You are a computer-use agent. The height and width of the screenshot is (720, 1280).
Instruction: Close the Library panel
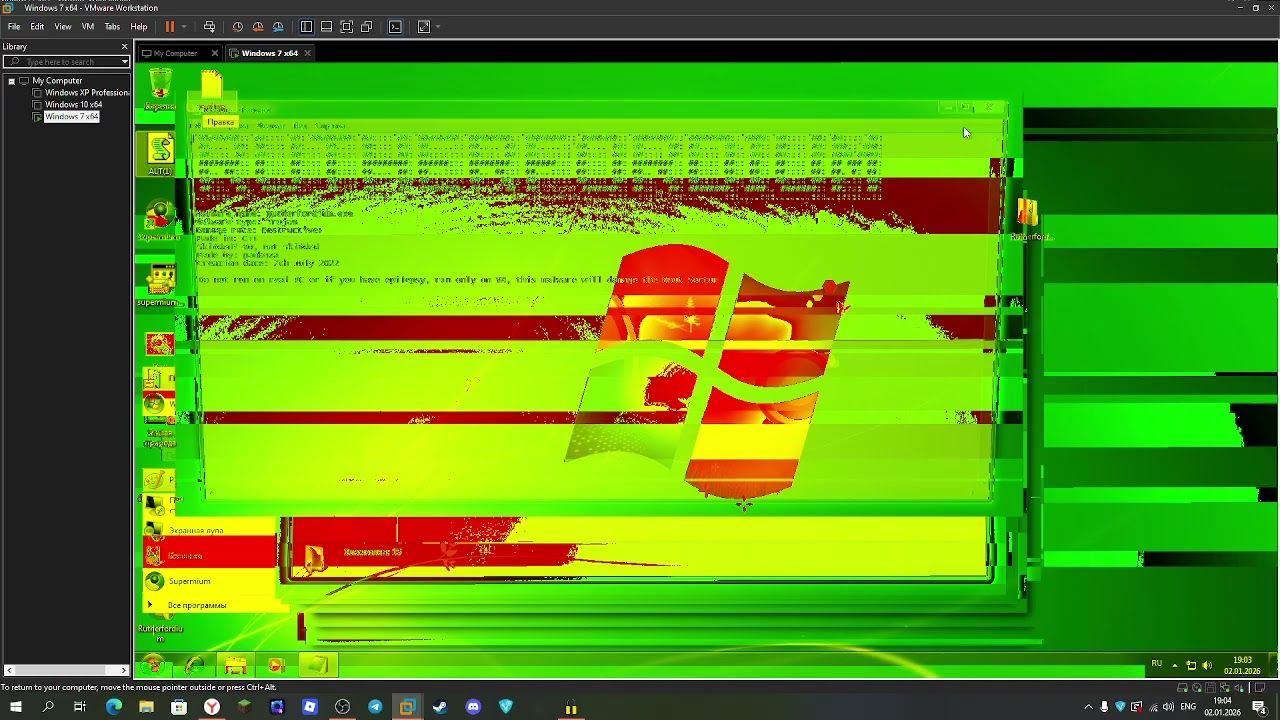click(x=125, y=47)
